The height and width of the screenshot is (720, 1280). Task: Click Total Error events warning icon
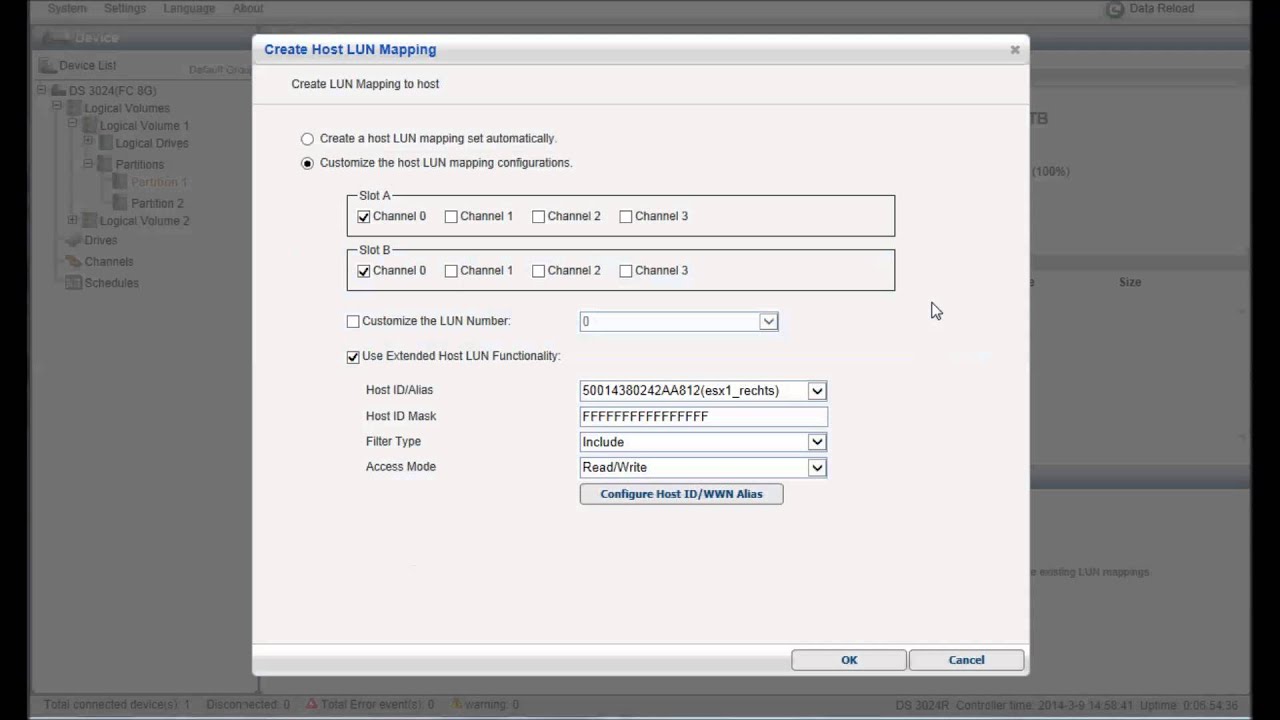click(x=312, y=704)
